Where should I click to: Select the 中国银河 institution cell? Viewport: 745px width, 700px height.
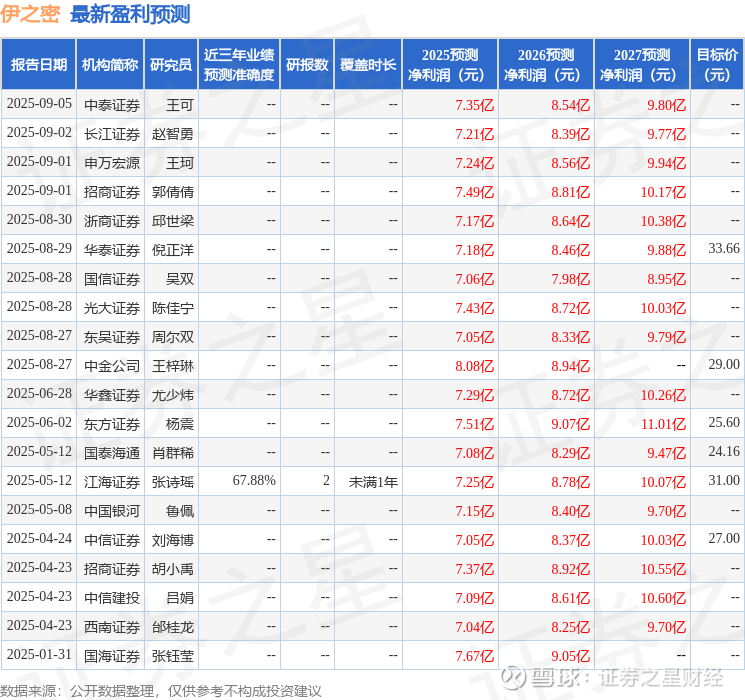[112, 511]
